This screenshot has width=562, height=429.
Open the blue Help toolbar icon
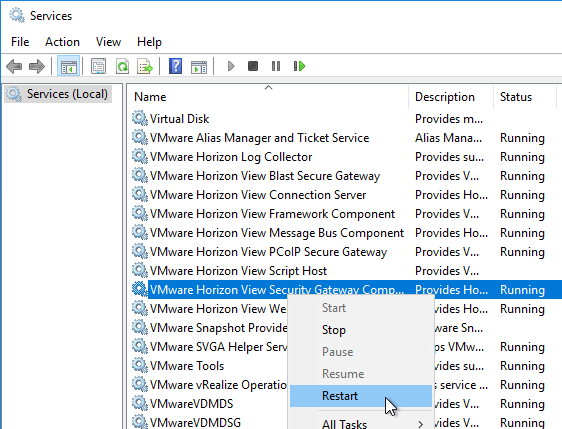point(175,66)
